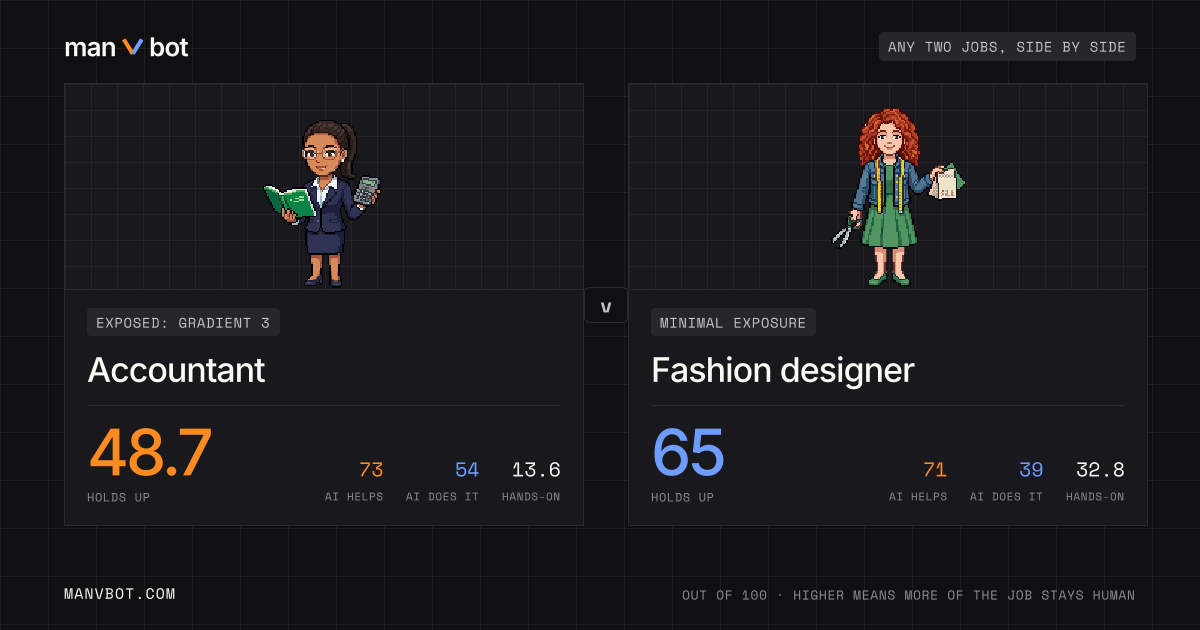Click Accountant's AI HELPS value 73
The height and width of the screenshot is (630, 1200).
pyautogui.click(x=371, y=470)
